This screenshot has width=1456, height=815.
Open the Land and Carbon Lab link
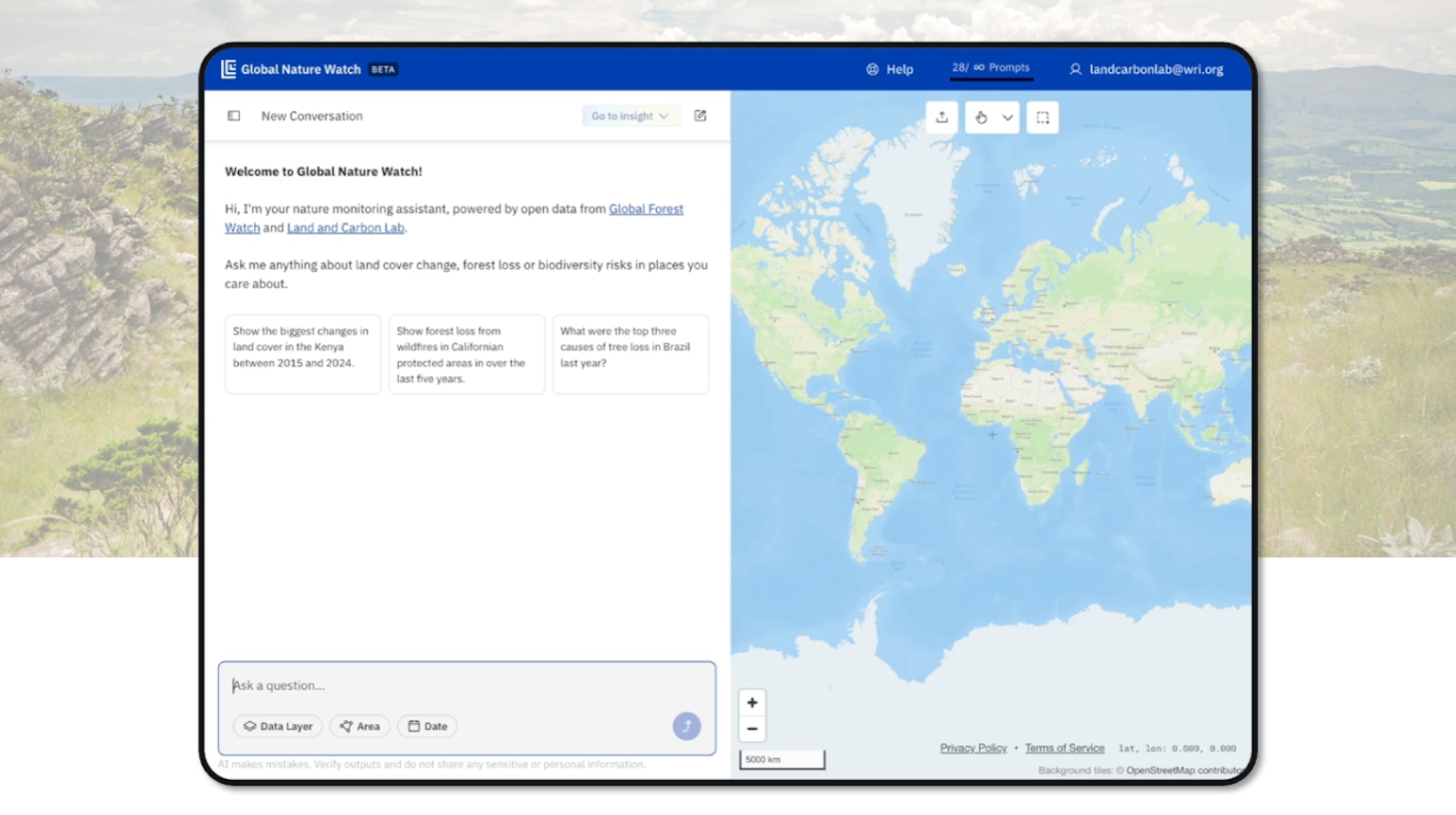[346, 227]
